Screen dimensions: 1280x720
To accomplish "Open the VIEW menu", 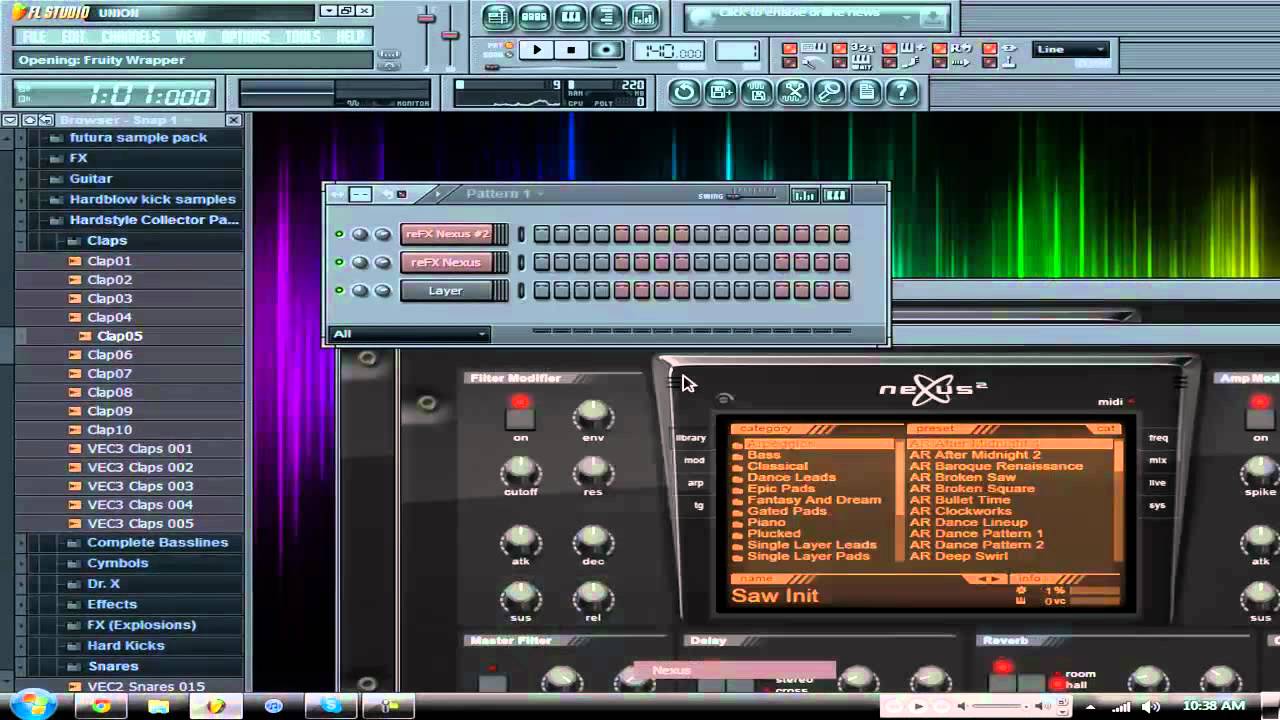I will coord(190,37).
